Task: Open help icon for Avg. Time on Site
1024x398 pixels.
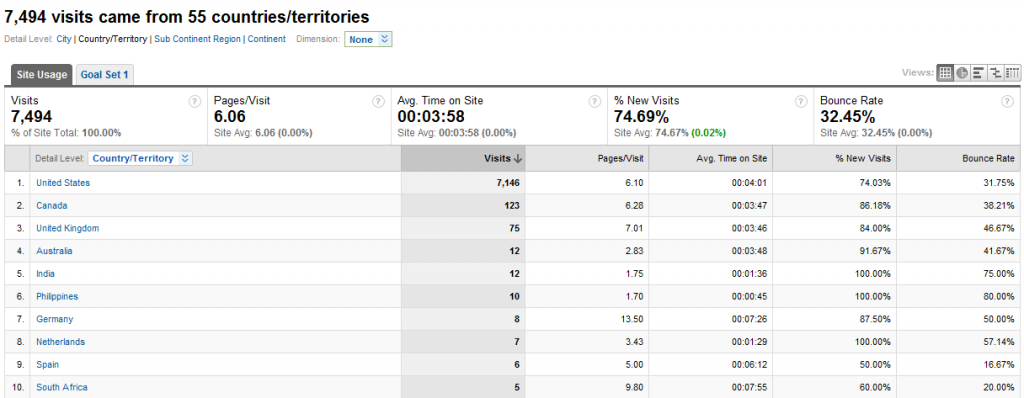Action: (x=594, y=101)
